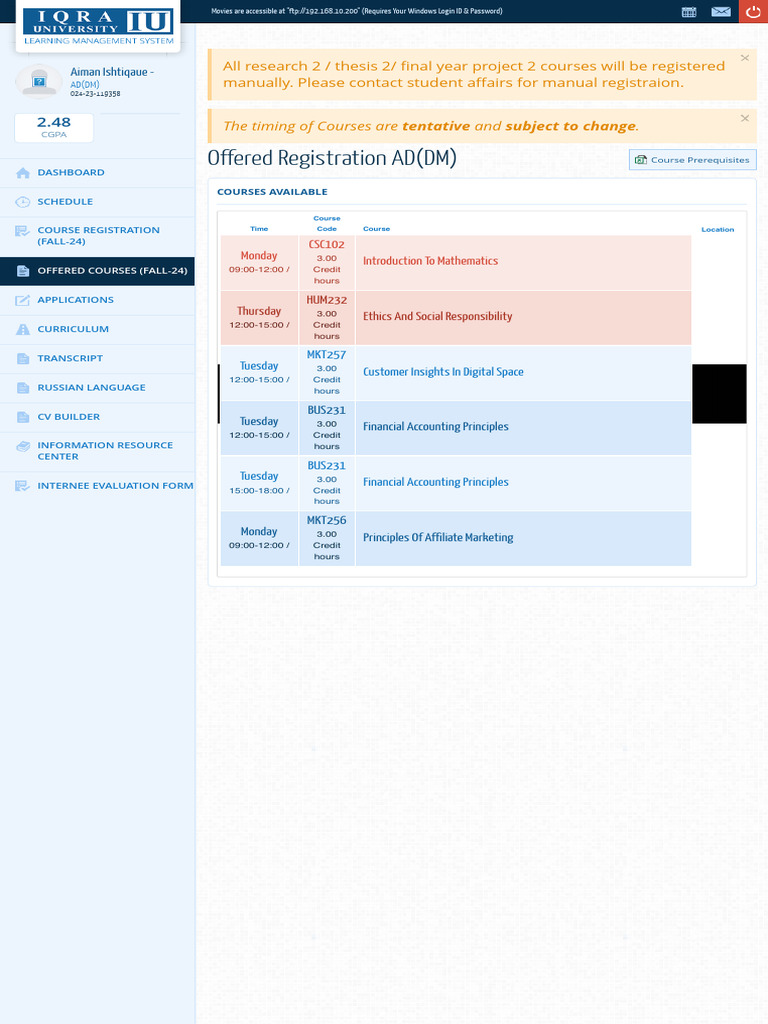Open Transcript from the sidebar
Screen dimensions: 768x1024
pyautogui.click(x=97, y=359)
